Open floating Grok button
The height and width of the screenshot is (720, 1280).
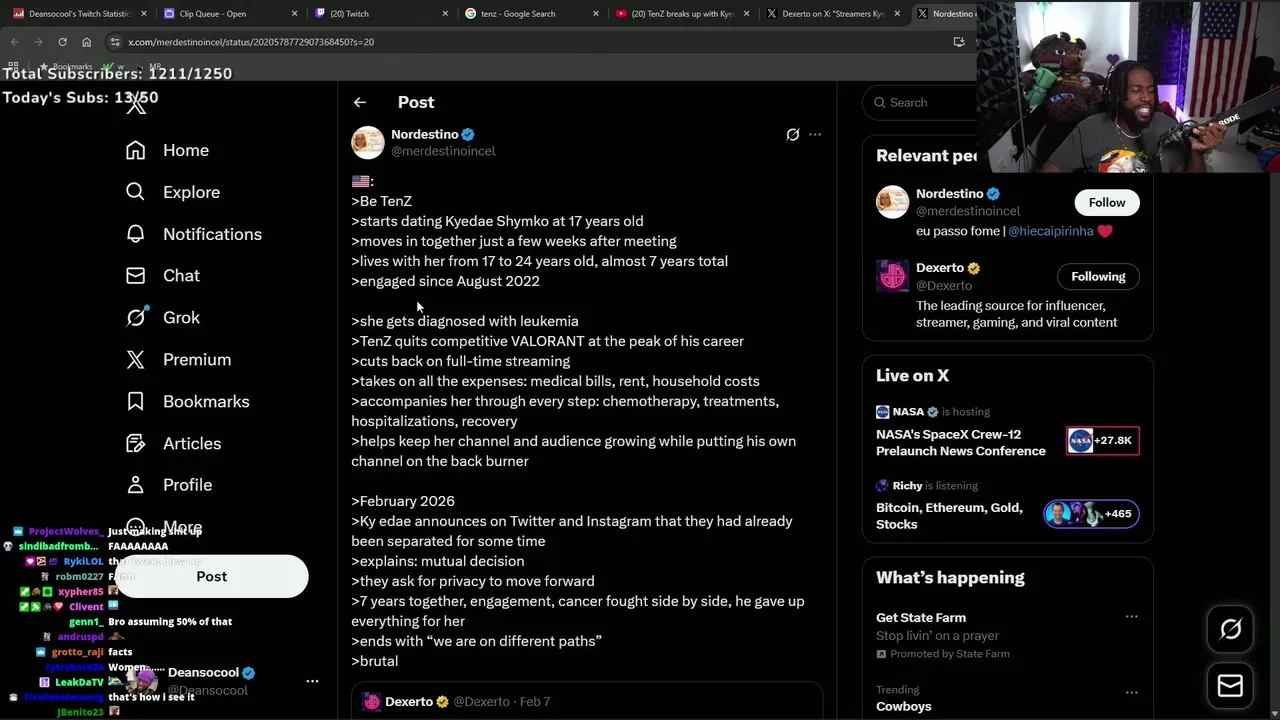pyautogui.click(x=1230, y=629)
